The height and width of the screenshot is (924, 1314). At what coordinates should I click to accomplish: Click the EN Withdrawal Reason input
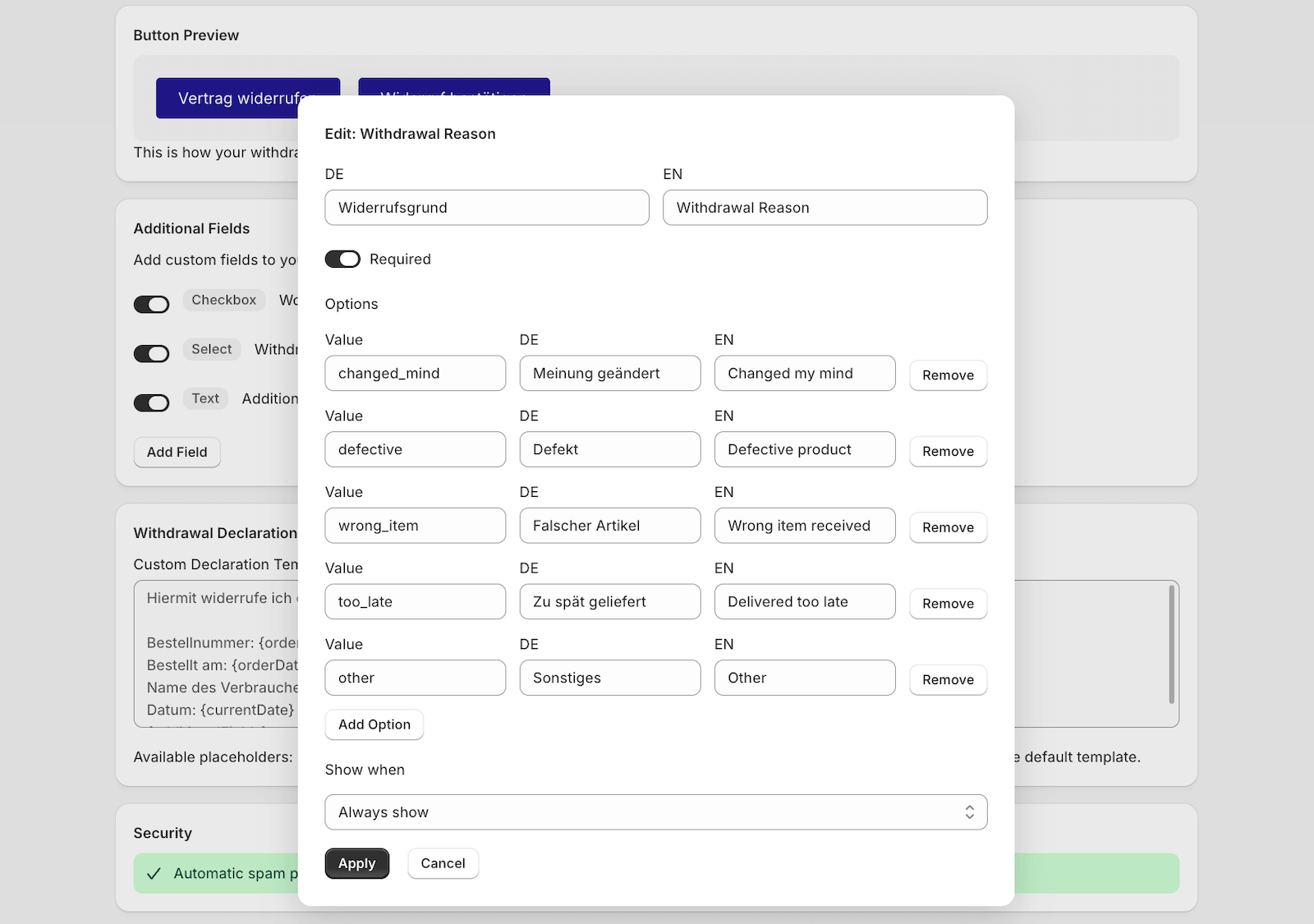[x=825, y=208]
